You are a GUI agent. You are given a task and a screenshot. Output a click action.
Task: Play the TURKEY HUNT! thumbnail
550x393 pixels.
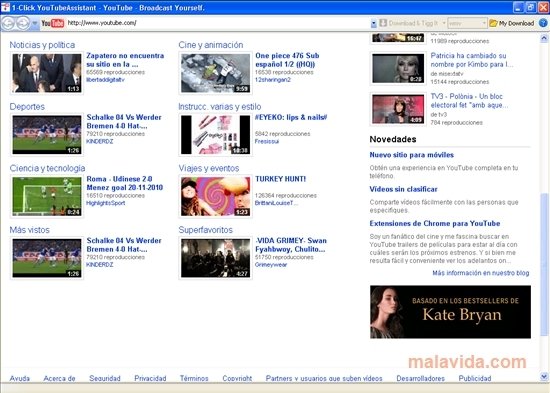pyautogui.click(x=216, y=196)
